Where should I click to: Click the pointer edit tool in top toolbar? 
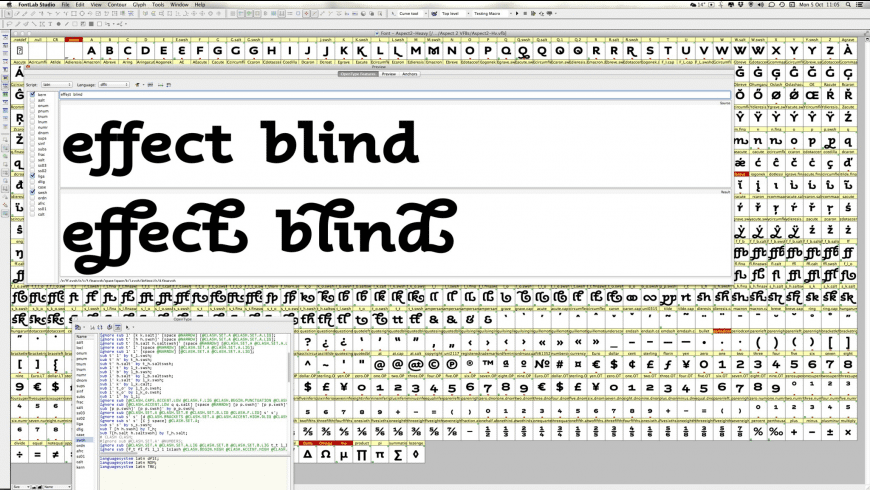[x=9, y=13]
